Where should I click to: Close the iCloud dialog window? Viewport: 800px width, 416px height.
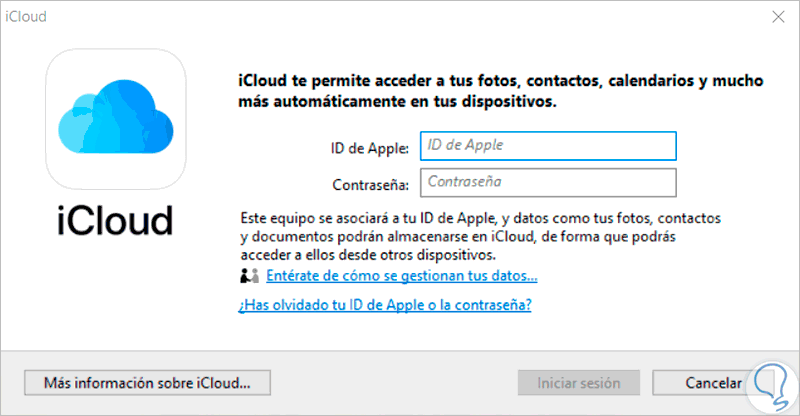pos(775,17)
